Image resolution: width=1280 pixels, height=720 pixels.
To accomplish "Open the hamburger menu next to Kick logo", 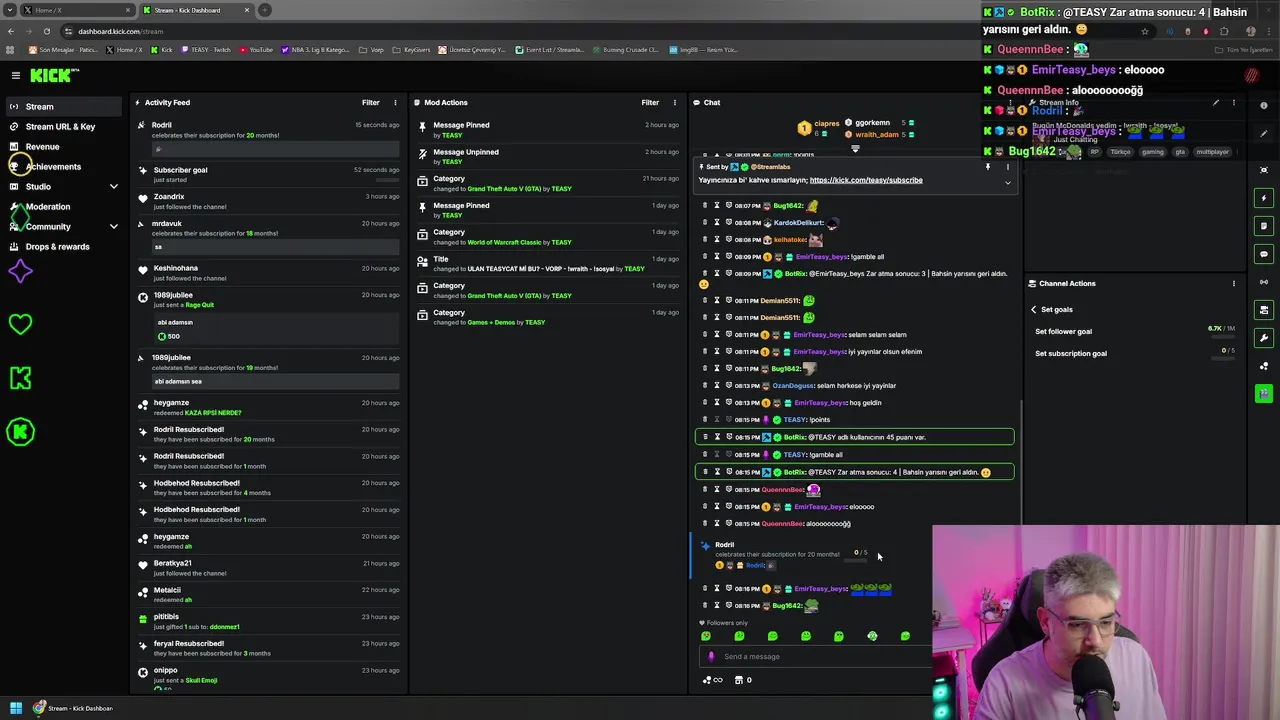I will [15, 75].
